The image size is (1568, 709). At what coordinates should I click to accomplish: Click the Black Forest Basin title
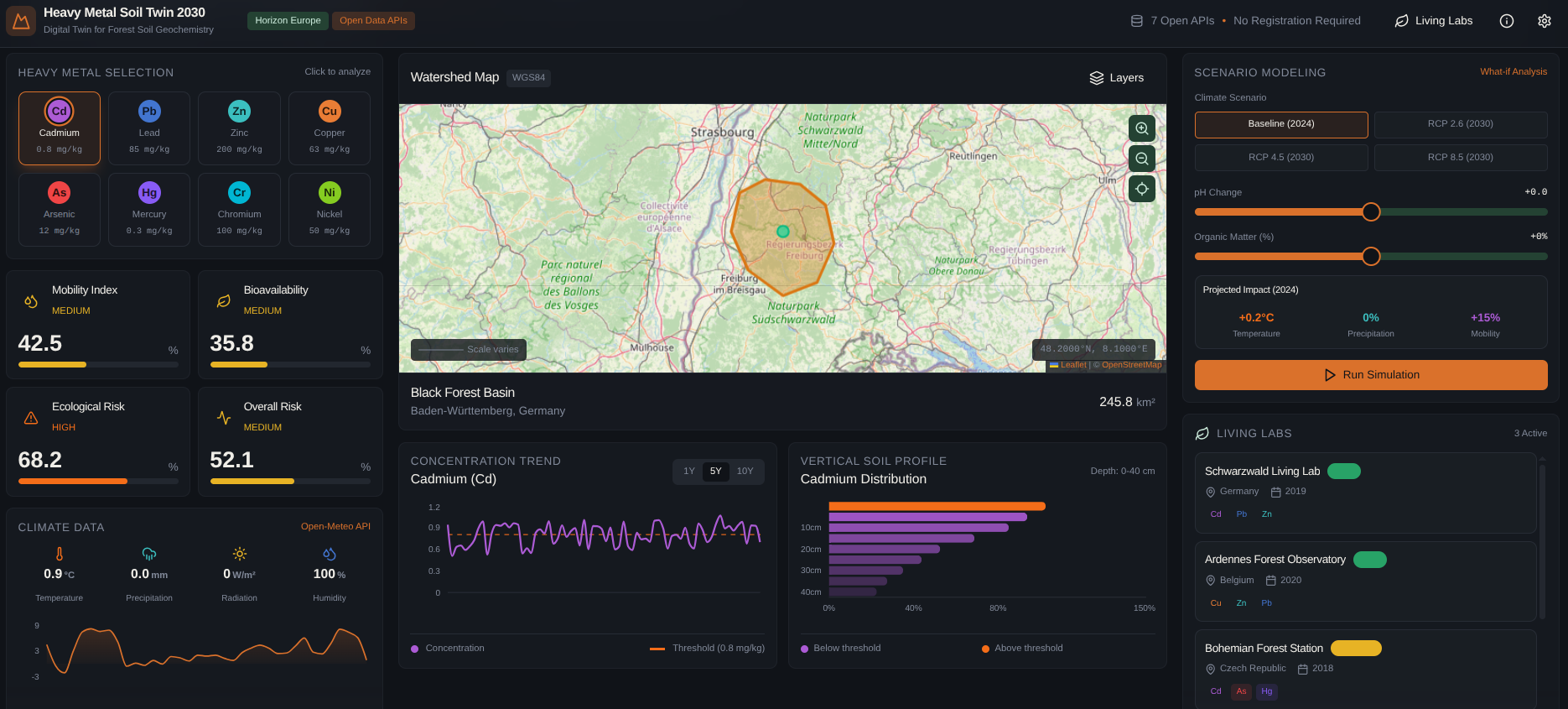tap(463, 393)
